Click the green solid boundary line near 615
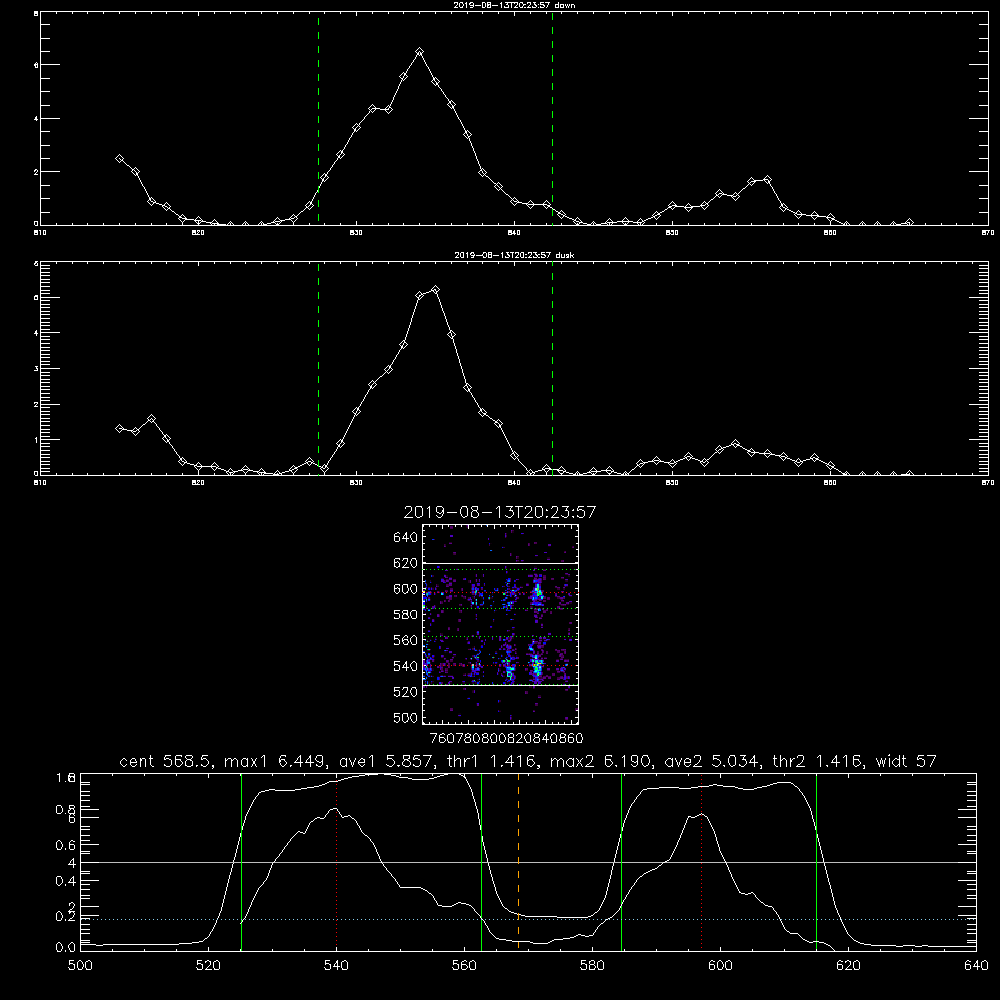Screen dimensions: 1000x1000 [816, 861]
